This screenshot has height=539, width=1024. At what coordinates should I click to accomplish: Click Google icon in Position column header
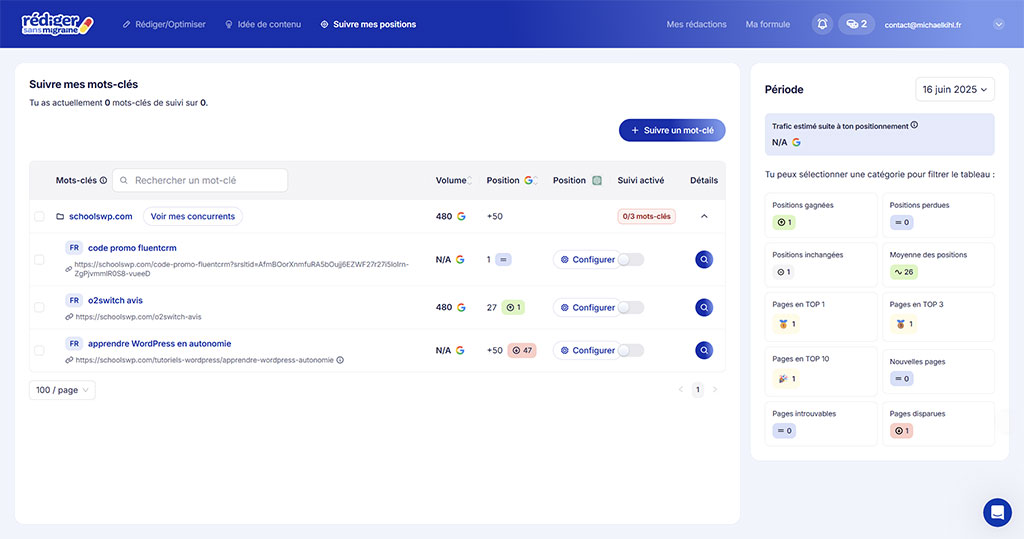pyautogui.click(x=528, y=180)
